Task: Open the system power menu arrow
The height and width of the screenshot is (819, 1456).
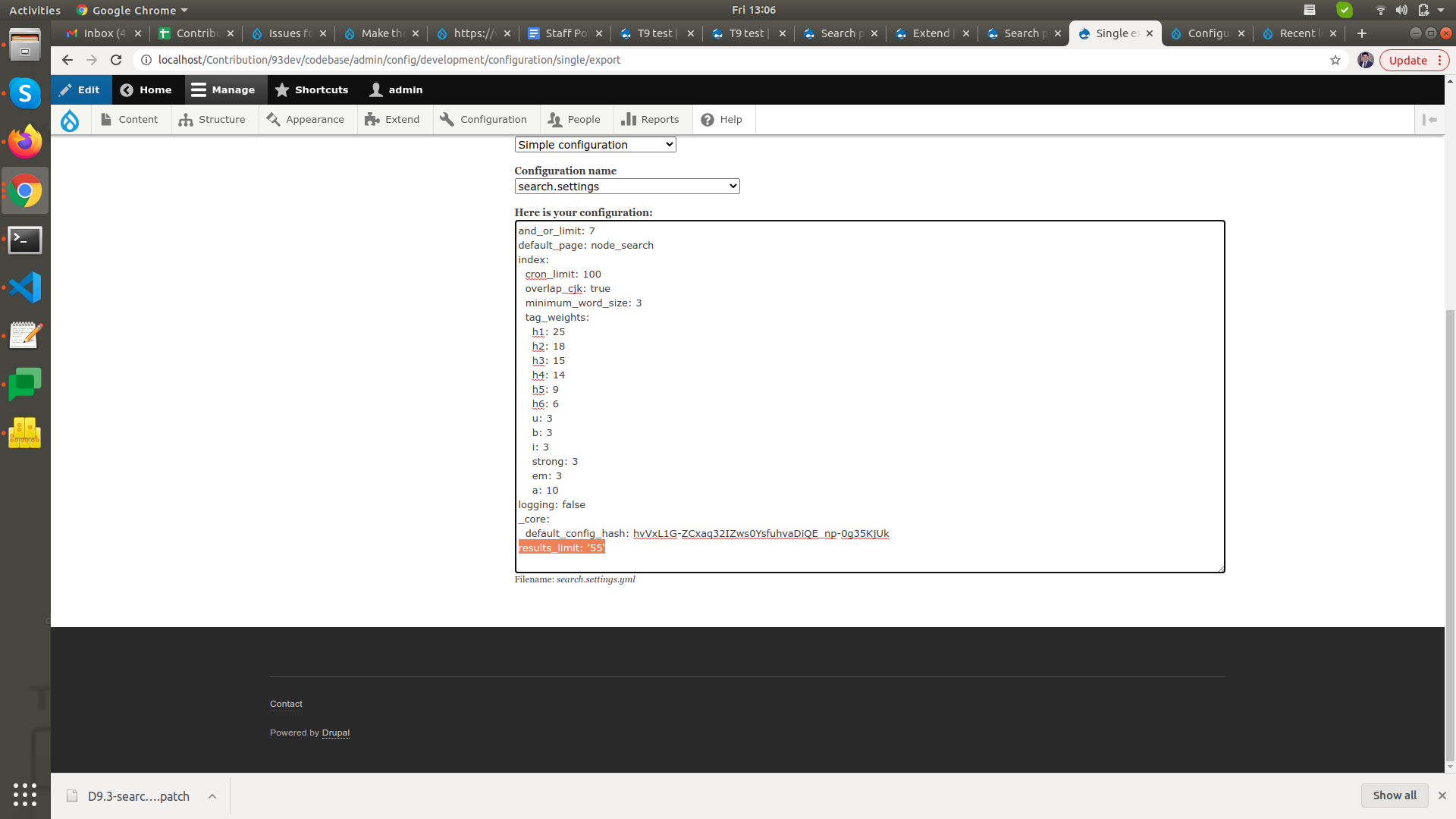Action: pos(1441,10)
